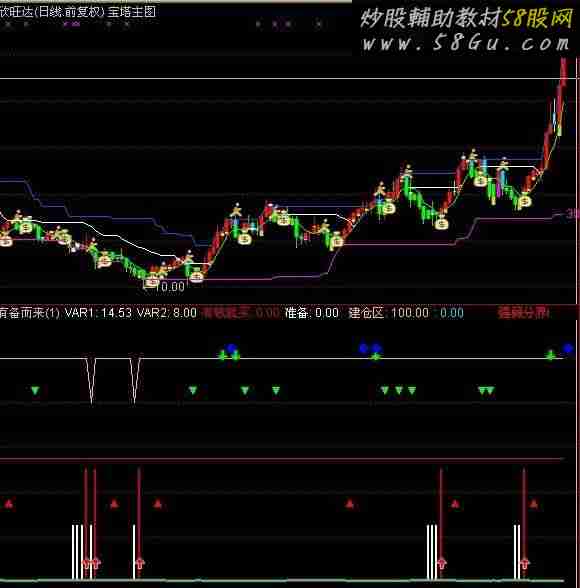Select the 宝塔主图 main chart label
The width and height of the screenshot is (580, 588).
[131, 12]
